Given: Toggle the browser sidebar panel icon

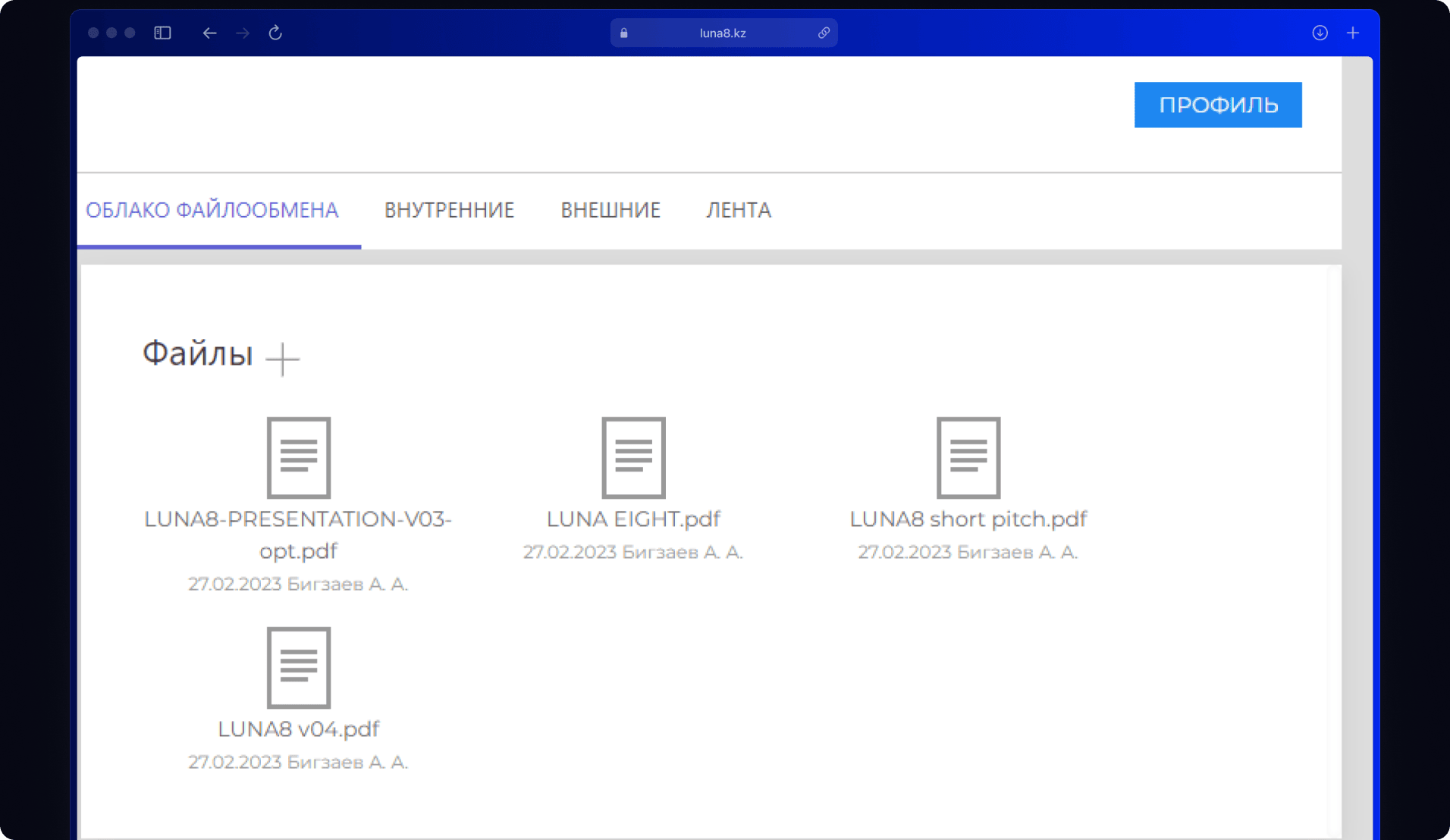Looking at the screenshot, I should [162, 33].
